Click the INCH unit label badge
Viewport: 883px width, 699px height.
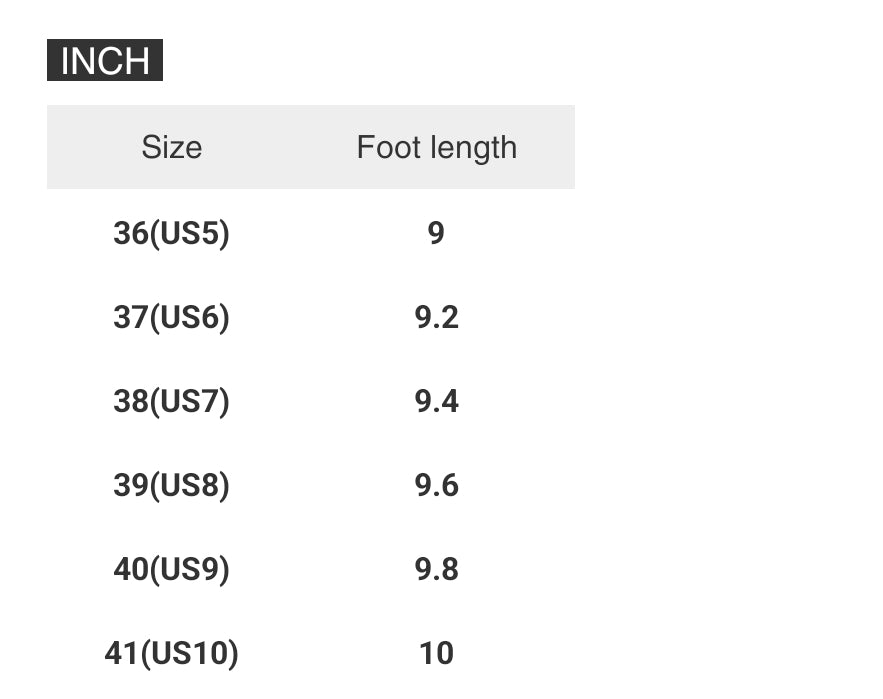pyautogui.click(x=104, y=60)
